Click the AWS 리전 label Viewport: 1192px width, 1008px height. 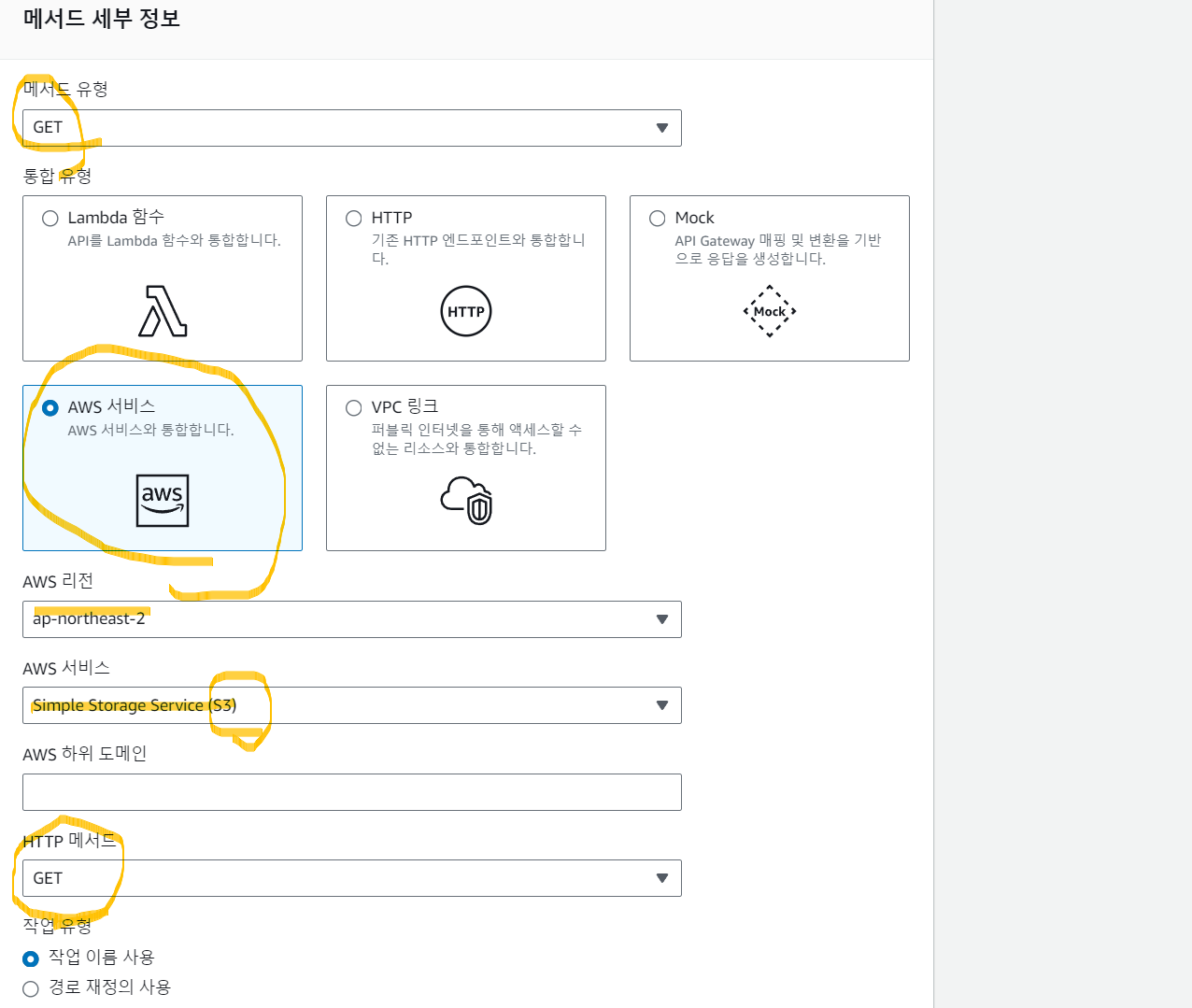[58, 581]
